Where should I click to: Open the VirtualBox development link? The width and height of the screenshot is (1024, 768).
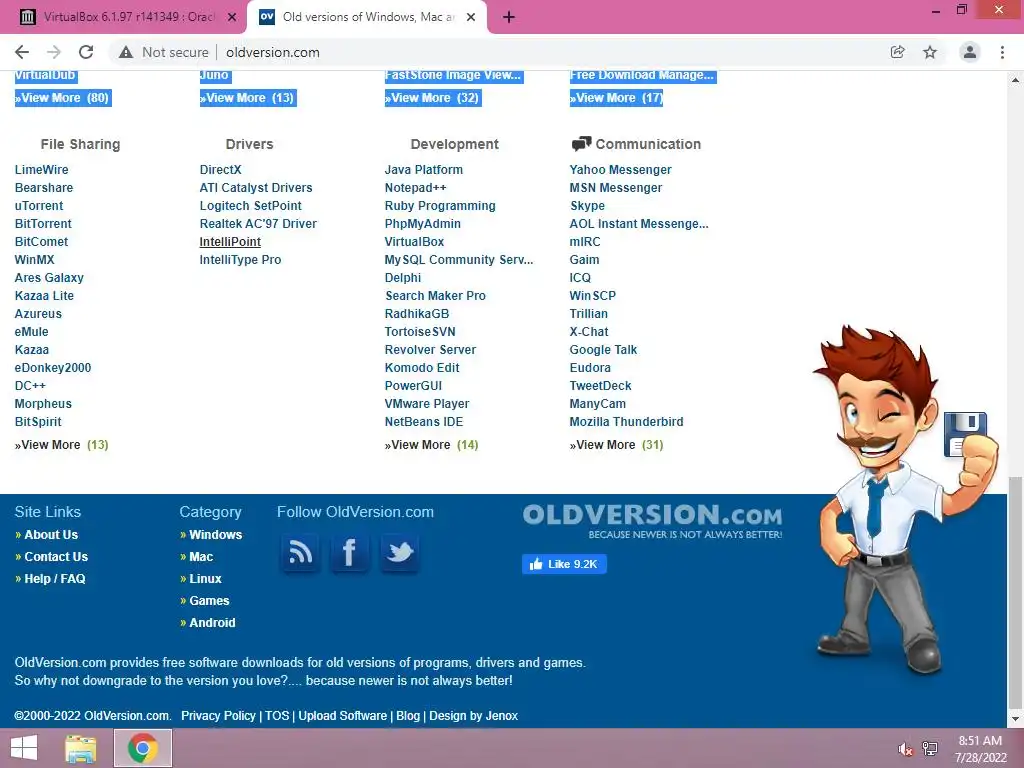point(414,242)
